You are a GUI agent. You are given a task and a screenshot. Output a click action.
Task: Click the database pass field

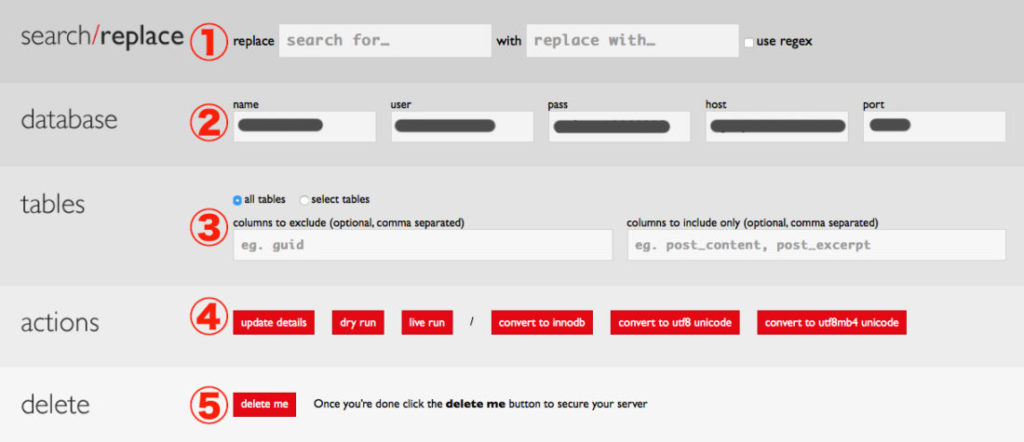point(619,126)
